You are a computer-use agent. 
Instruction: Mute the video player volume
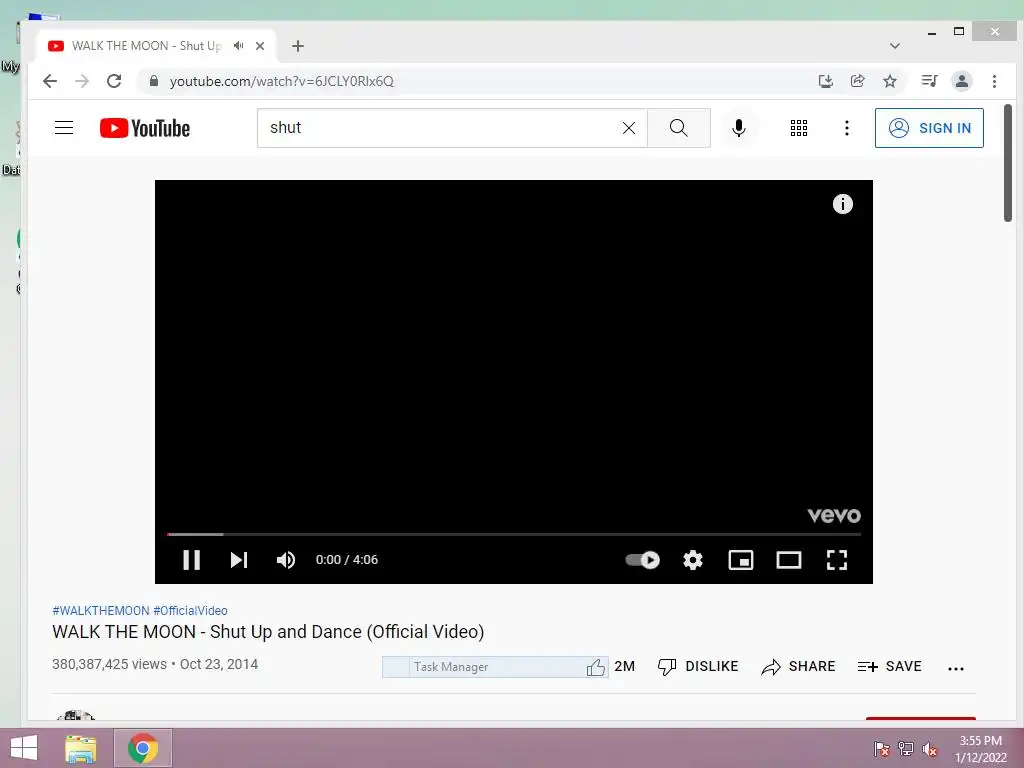286,560
